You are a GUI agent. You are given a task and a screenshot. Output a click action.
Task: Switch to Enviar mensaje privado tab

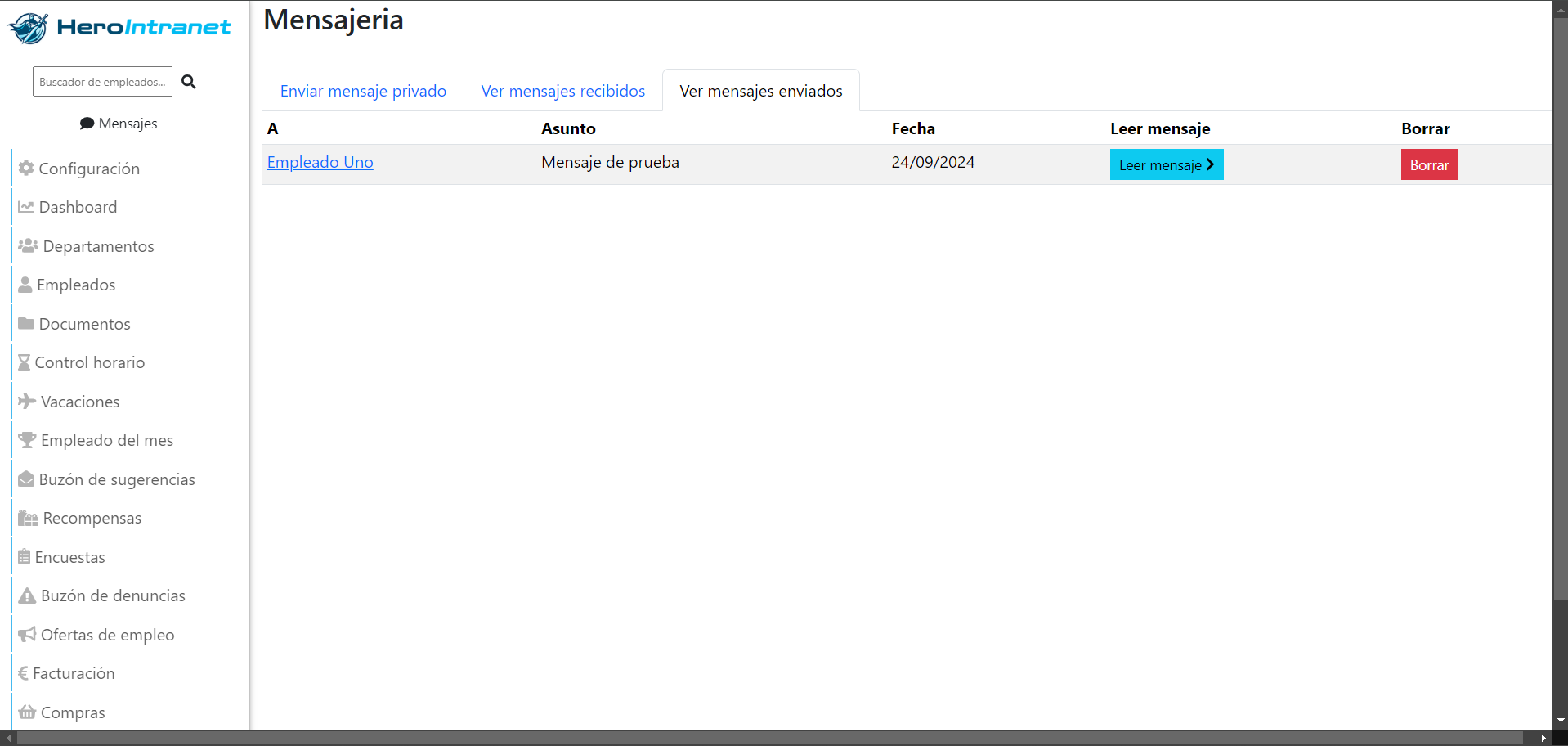click(x=363, y=91)
